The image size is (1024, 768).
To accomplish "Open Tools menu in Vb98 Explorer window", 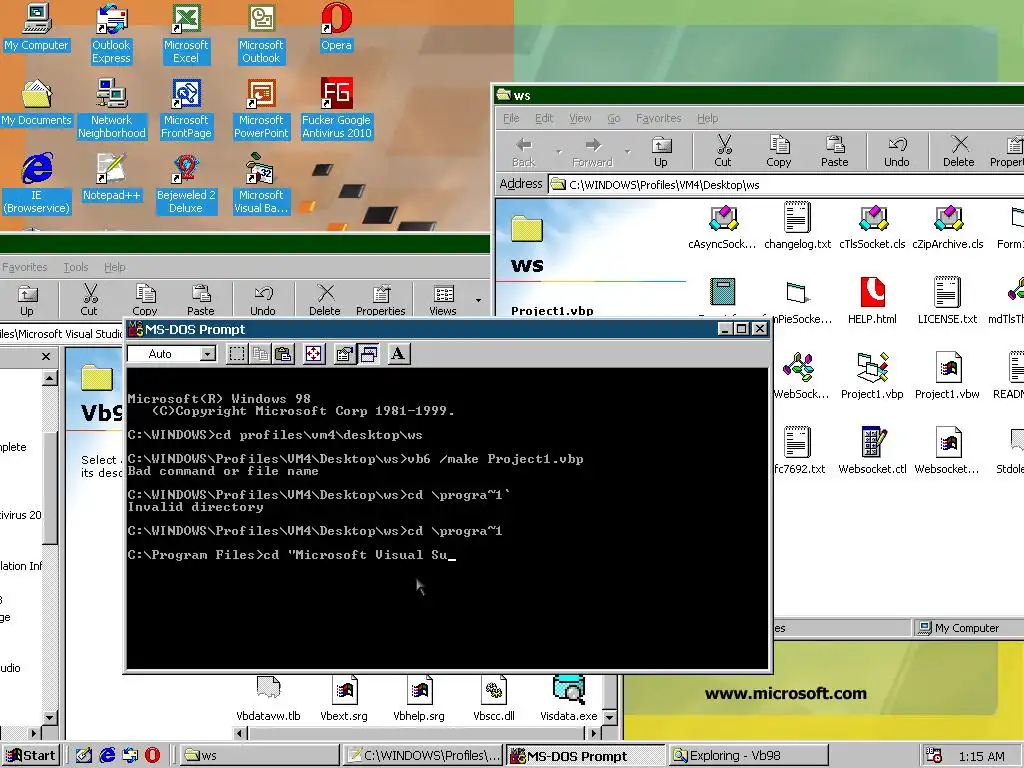I will (76, 267).
